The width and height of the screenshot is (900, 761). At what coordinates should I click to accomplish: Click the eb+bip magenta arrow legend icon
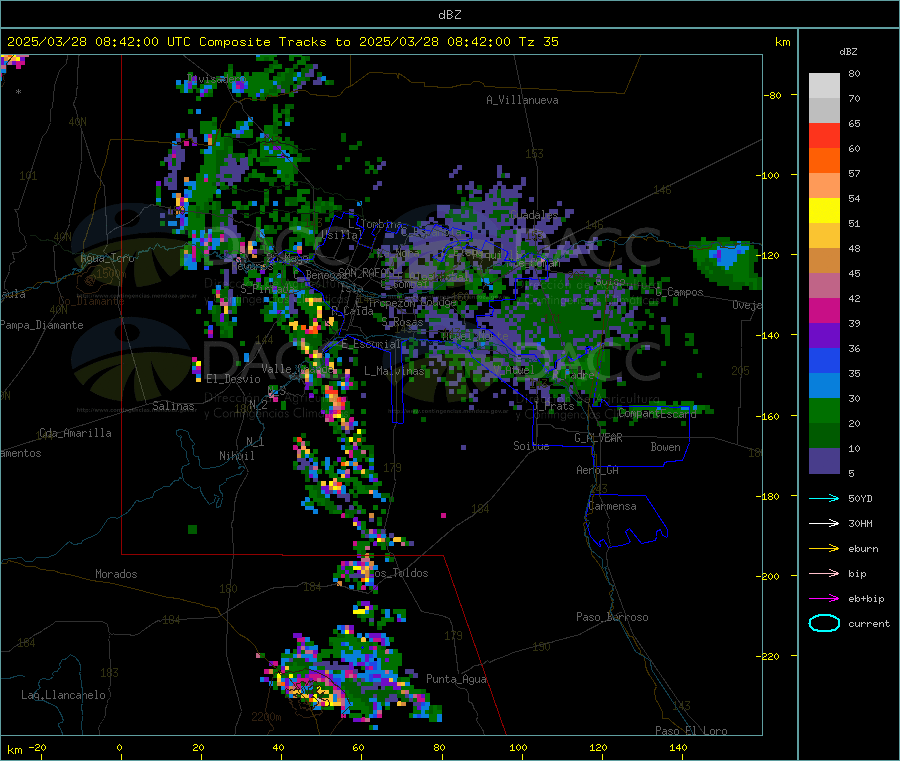[x=824, y=599]
